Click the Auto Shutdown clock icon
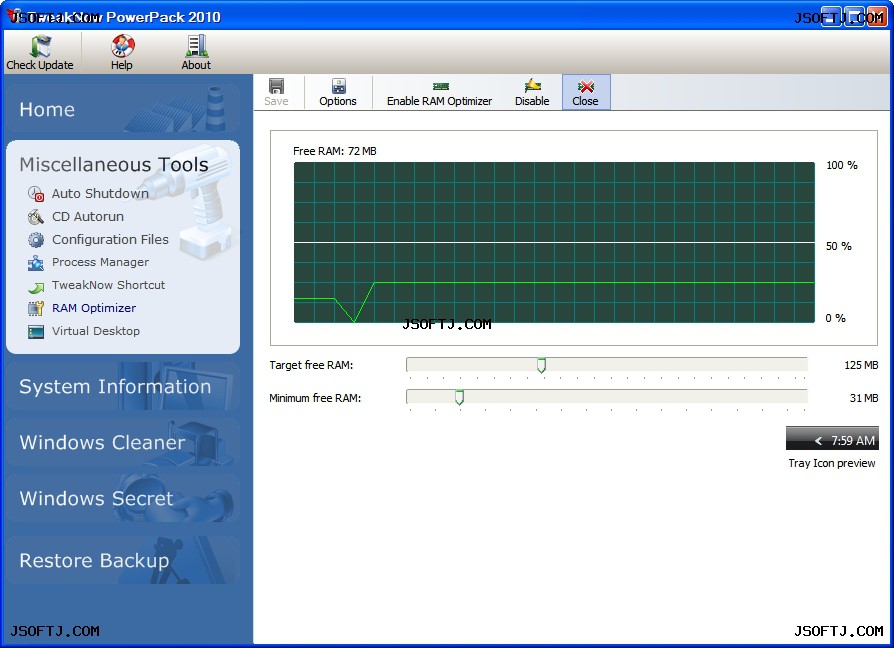The height and width of the screenshot is (648, 894). click(x=36, y=194)
